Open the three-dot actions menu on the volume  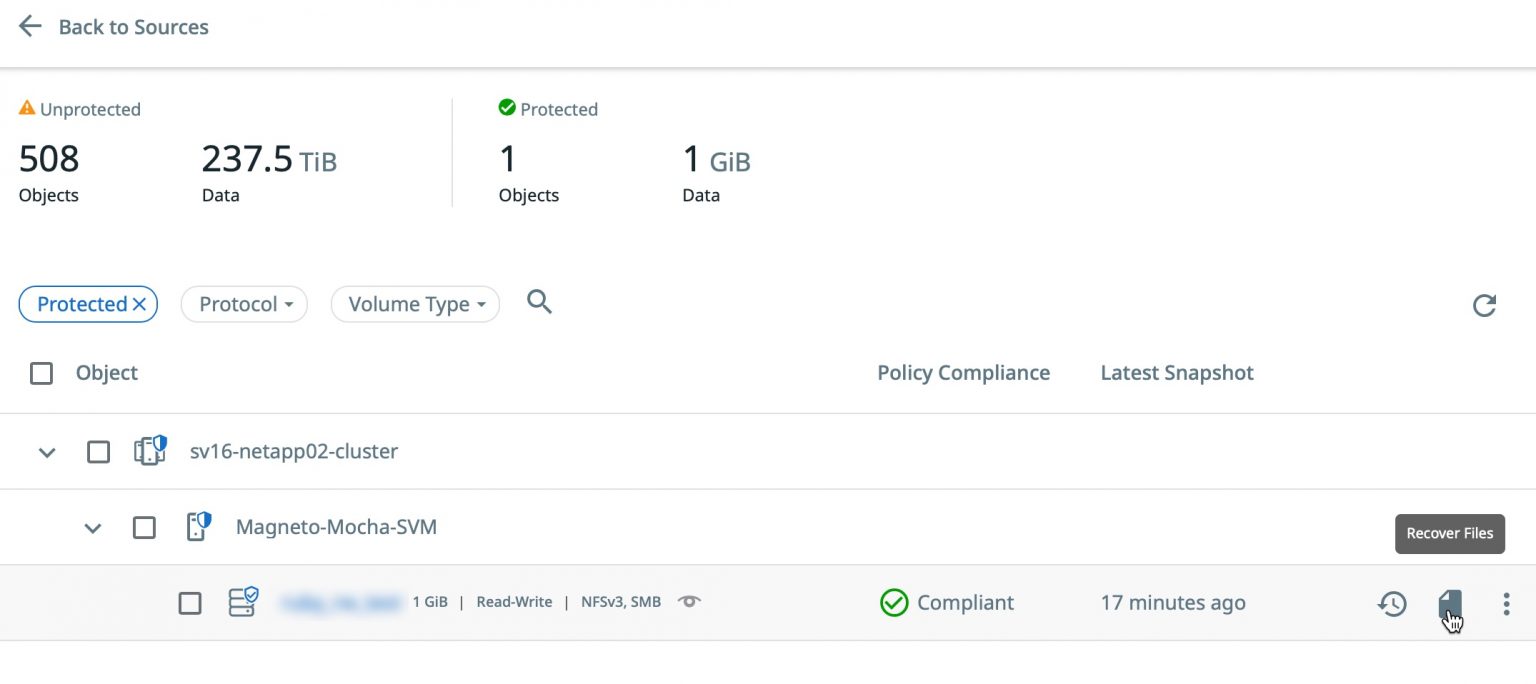pos(1506,604)
